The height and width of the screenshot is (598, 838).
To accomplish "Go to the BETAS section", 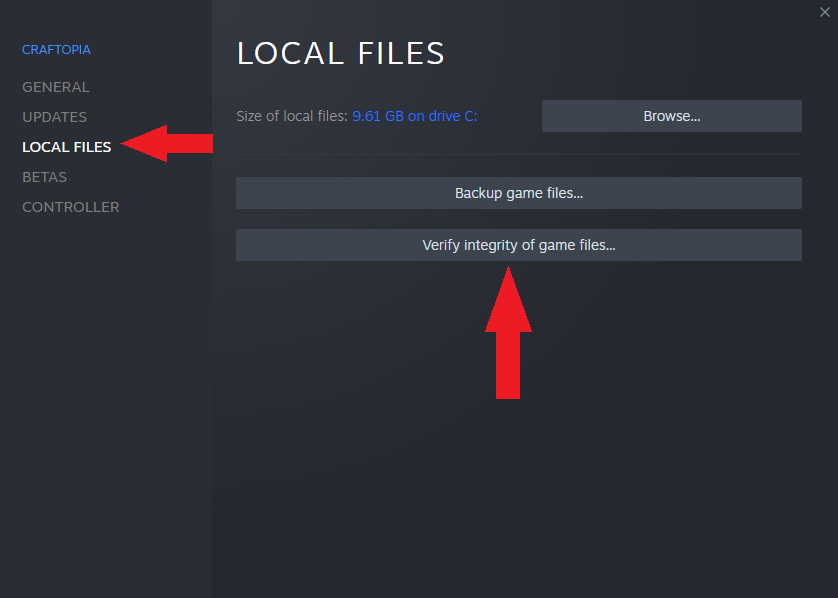I will [45, 177].
